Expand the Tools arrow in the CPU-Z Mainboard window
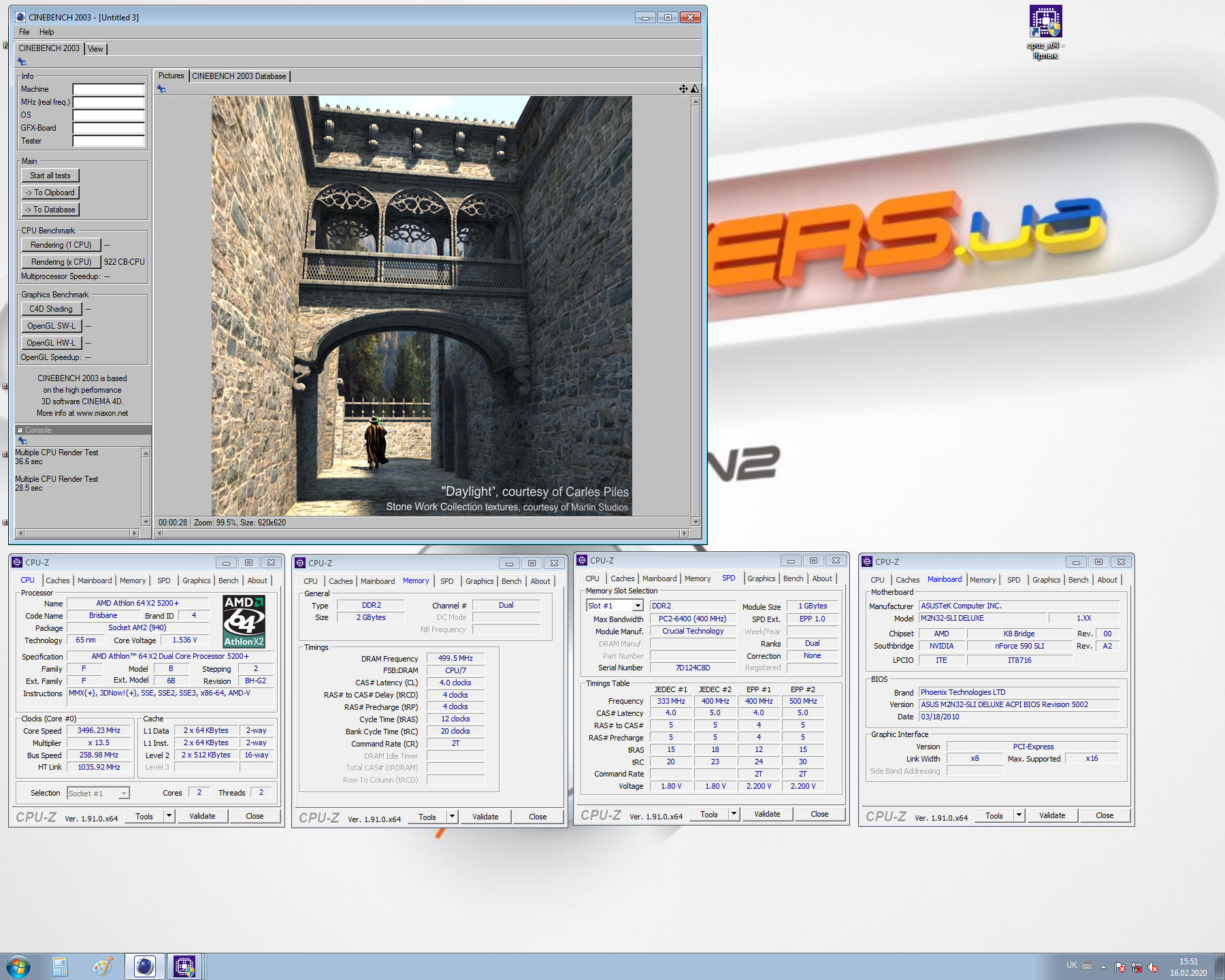 (1019, 815)
